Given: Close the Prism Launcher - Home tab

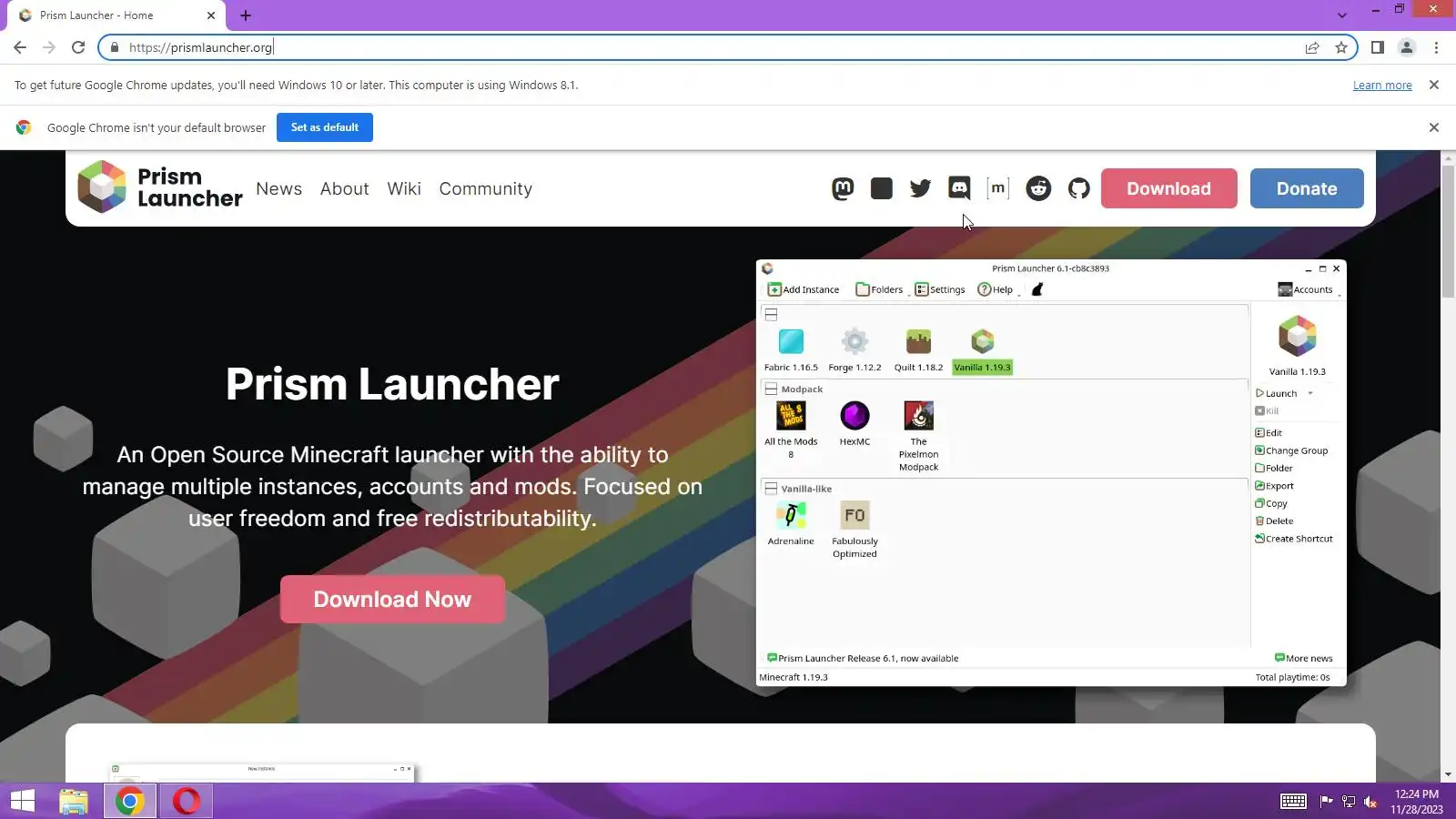Looking at the screenshot, I should [211, 15].
